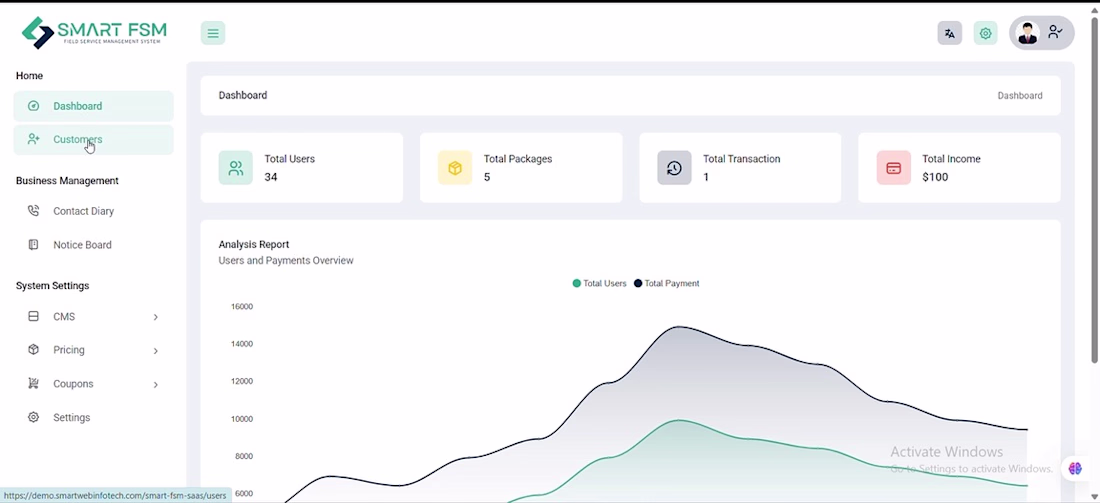Click the Customers add-user icon

click(33, 139)
